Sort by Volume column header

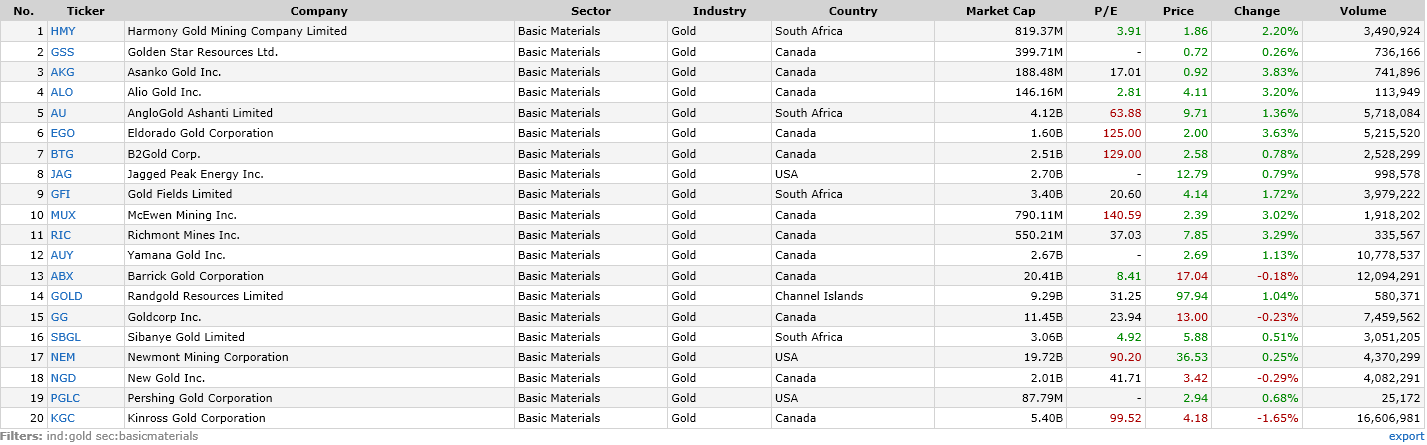(x=1362, y=11)
